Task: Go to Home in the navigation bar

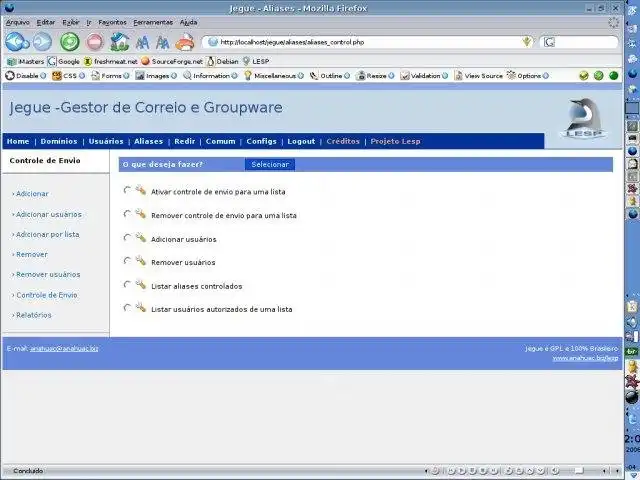Action: click(x=18, y=141)
